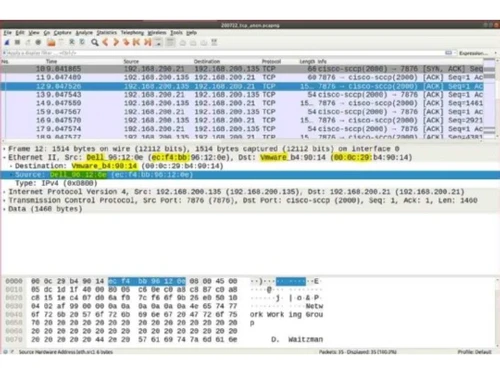This screenshot has height=375, width=500.
Task: Select packet 13 at time 9.047543
Action: coord(242,95)
